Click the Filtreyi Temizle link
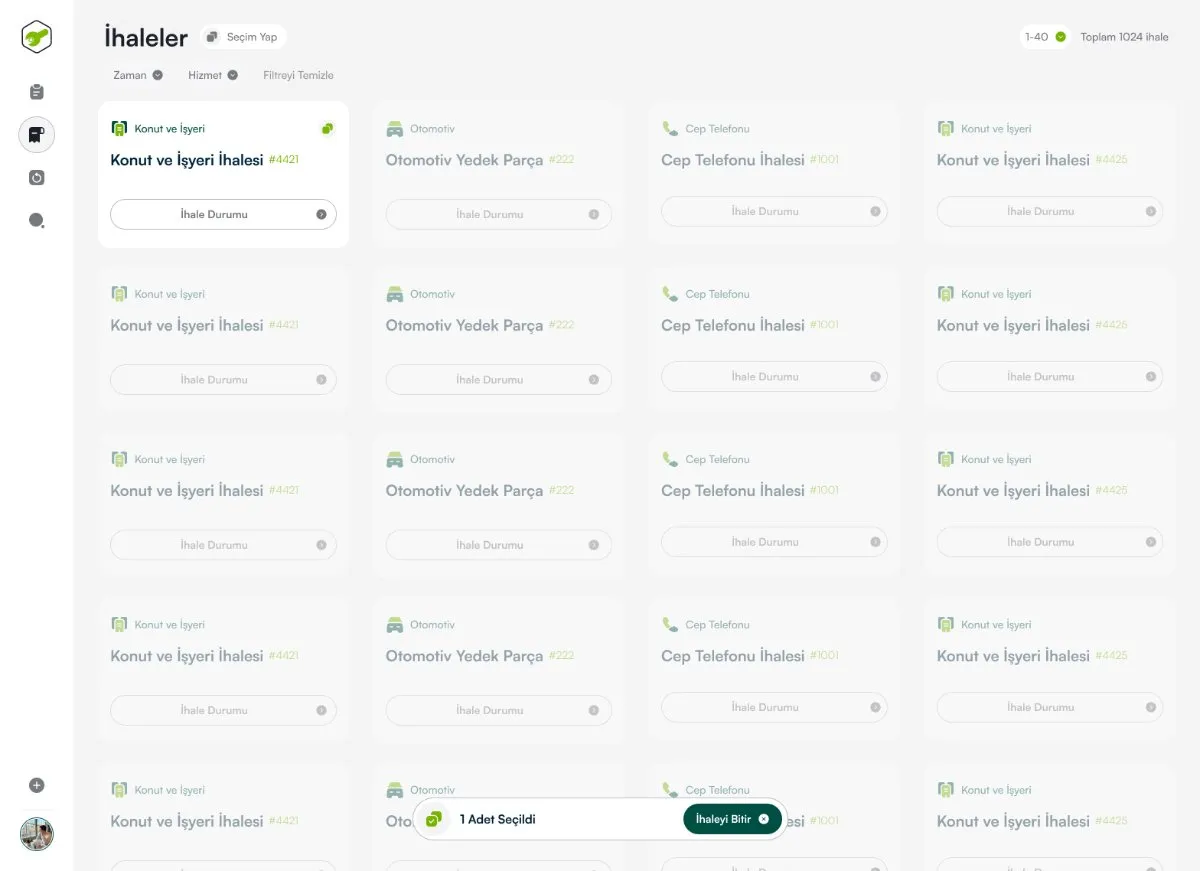 point(298,75)
